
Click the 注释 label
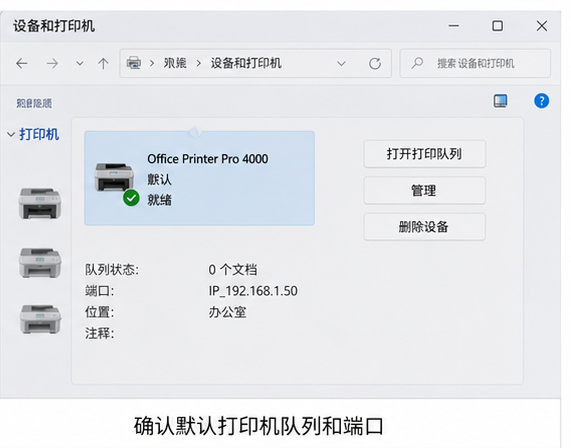(x=99, y=333)
